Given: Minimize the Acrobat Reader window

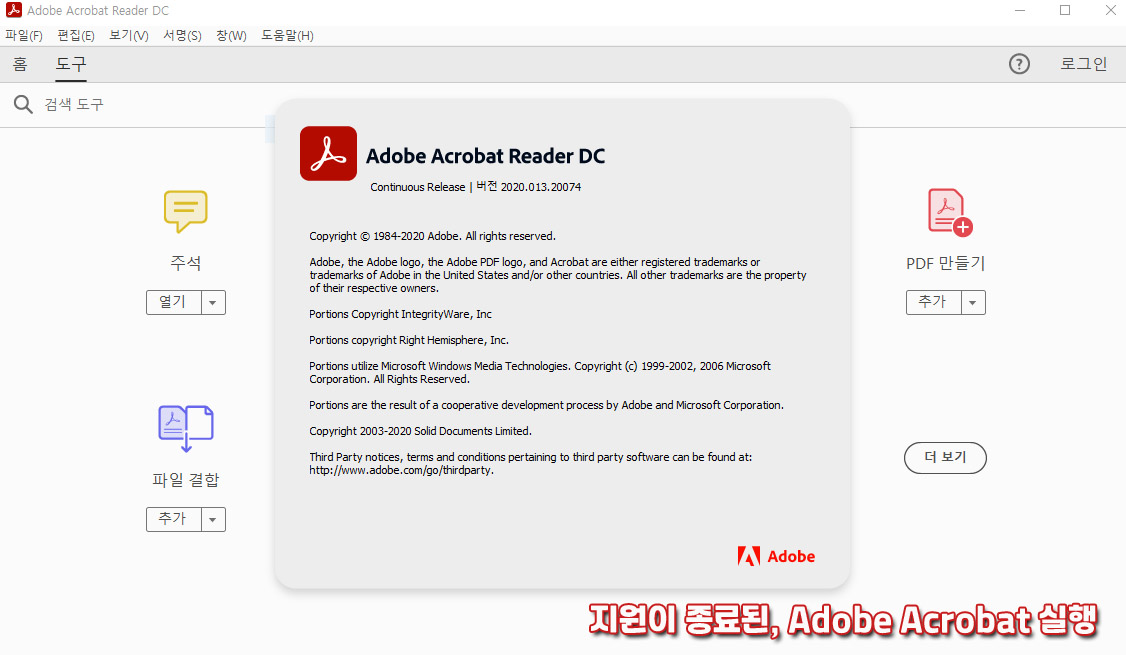Looking at the screenshot, I should [x=1020, y=10].
